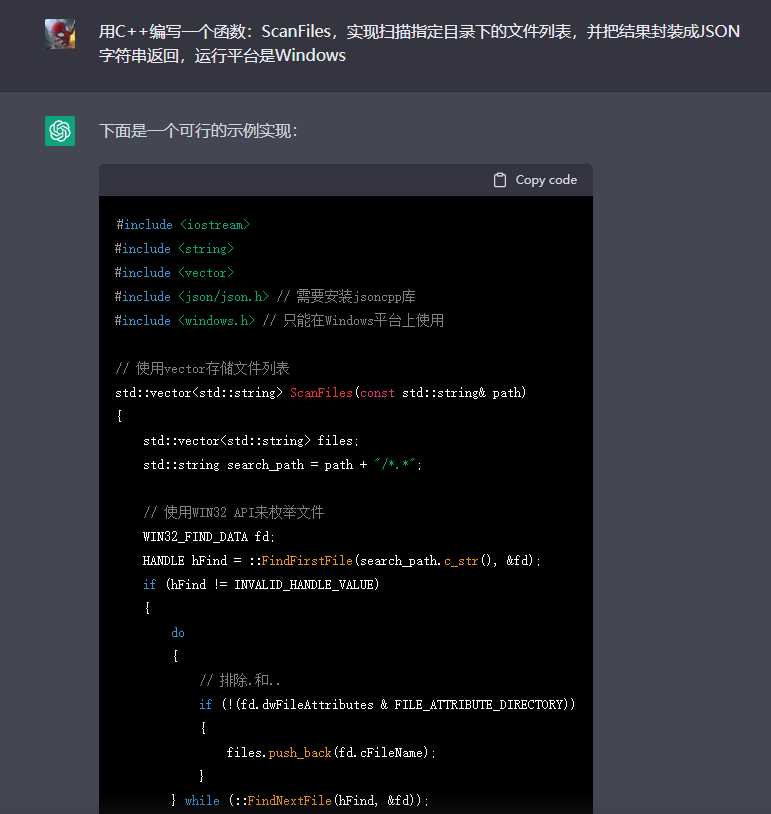Viewport: 771px width, 814px height.
Task: Click the reply text above the code block
Action: click(198, 131)
